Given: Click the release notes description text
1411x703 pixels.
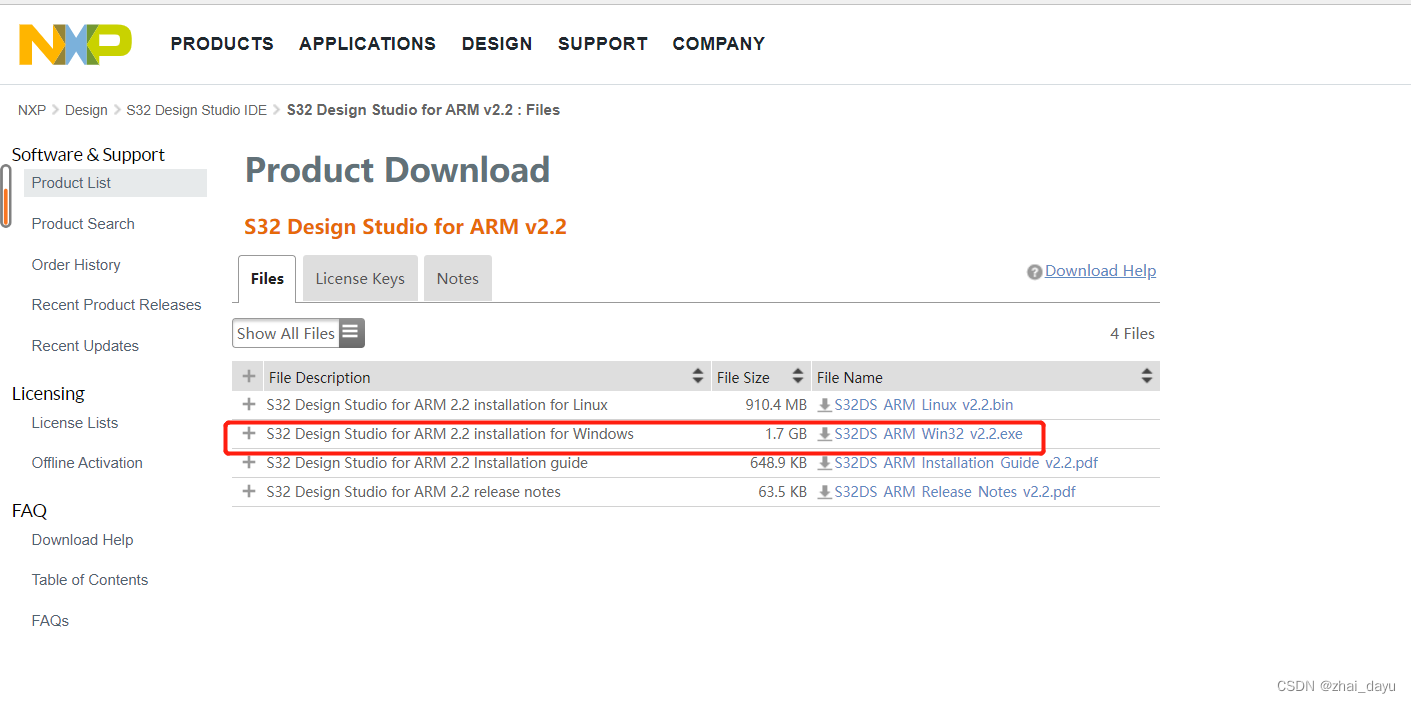Looking at the screenshot, I should 413,492.
